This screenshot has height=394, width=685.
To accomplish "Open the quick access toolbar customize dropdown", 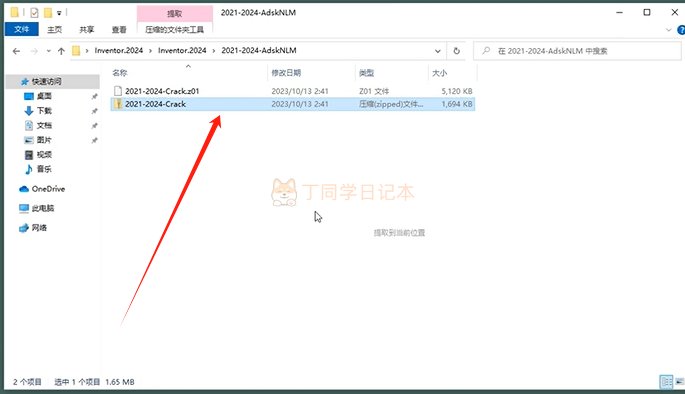I will [x=59, y=13].
